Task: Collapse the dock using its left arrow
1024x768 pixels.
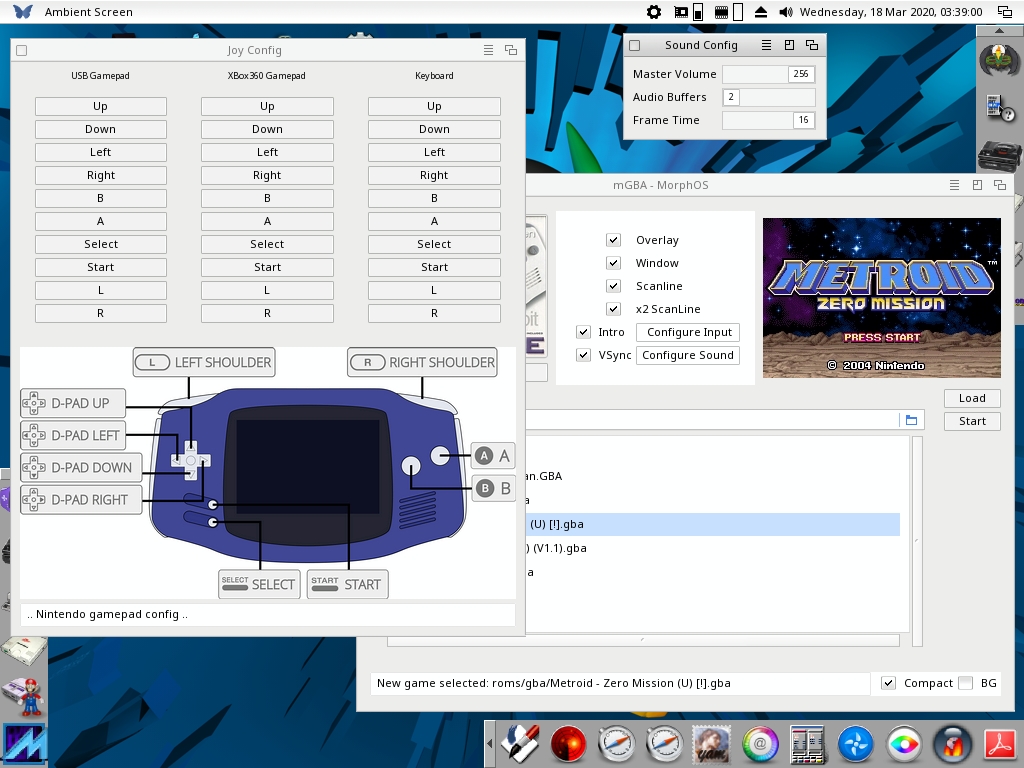Action: pos(490,744)
